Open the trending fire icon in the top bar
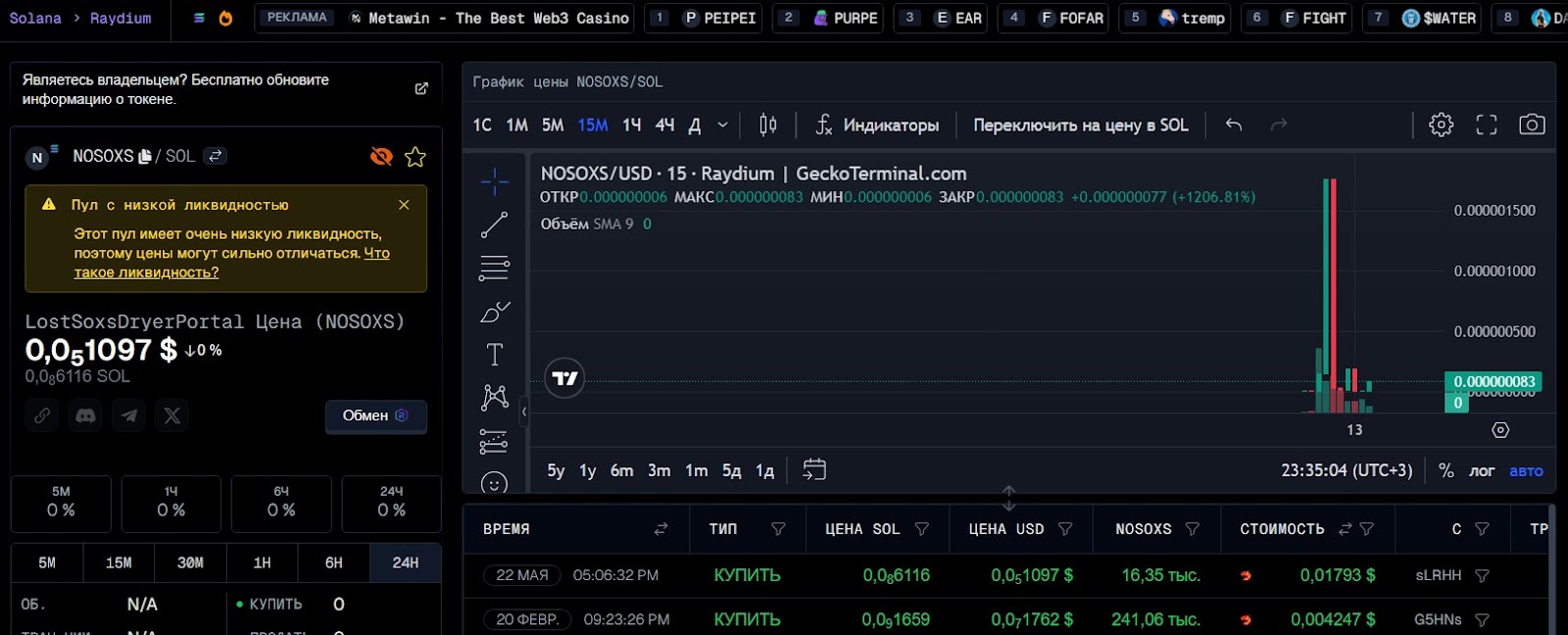Viewport: 1568px width, 635px height. pos(225,18)
